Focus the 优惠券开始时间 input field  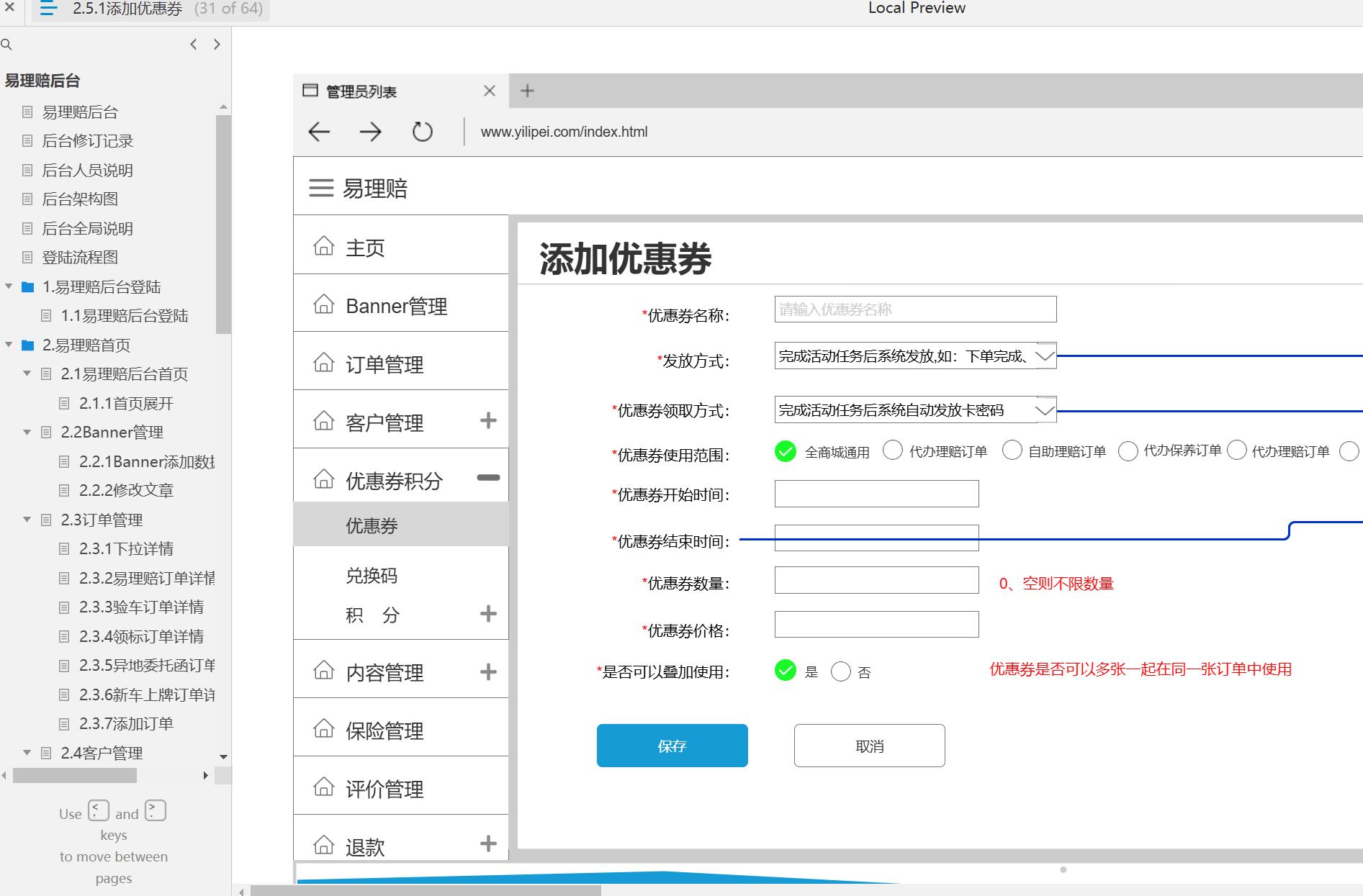(876, 494)
